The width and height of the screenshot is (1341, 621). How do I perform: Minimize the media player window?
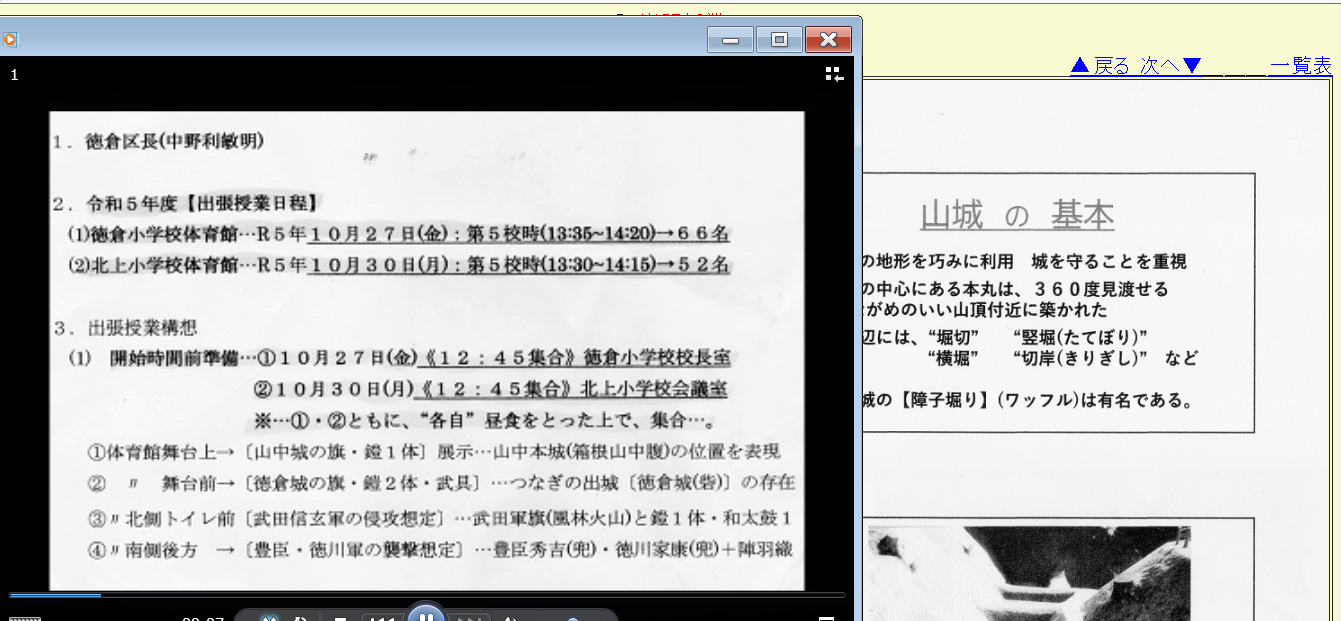click(x=730, y=40)
